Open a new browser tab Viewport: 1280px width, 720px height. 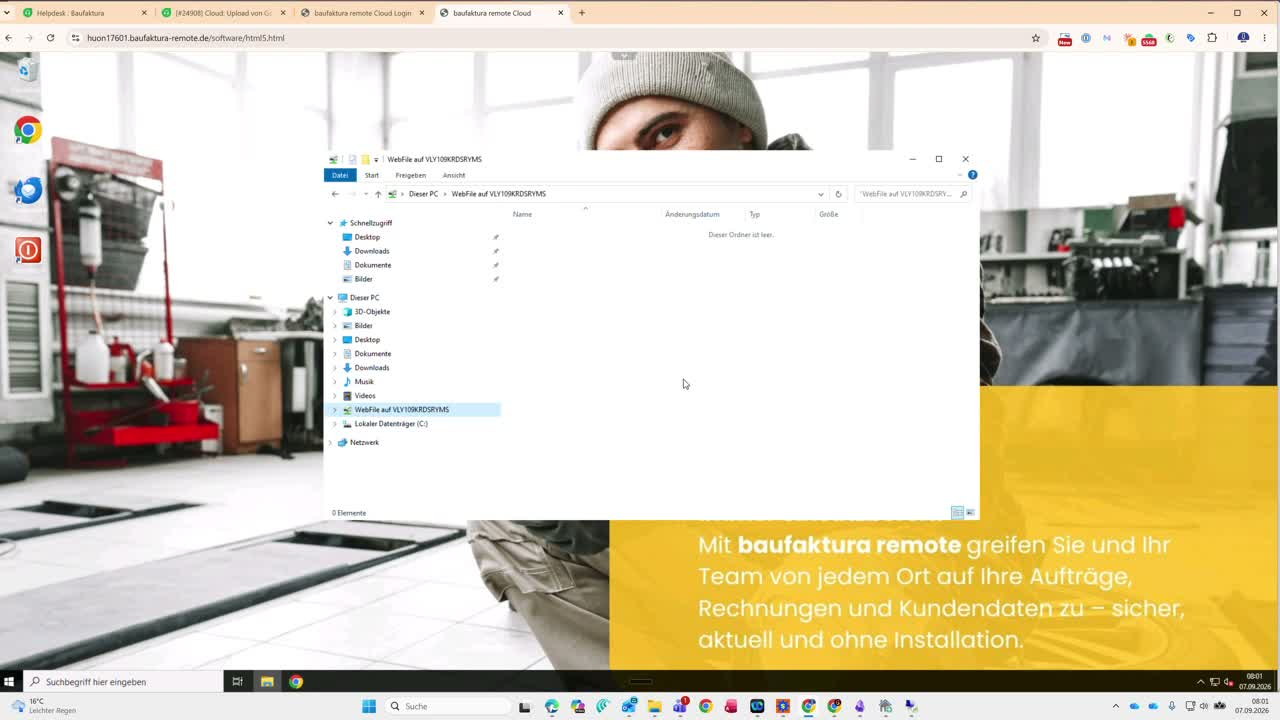582,13
